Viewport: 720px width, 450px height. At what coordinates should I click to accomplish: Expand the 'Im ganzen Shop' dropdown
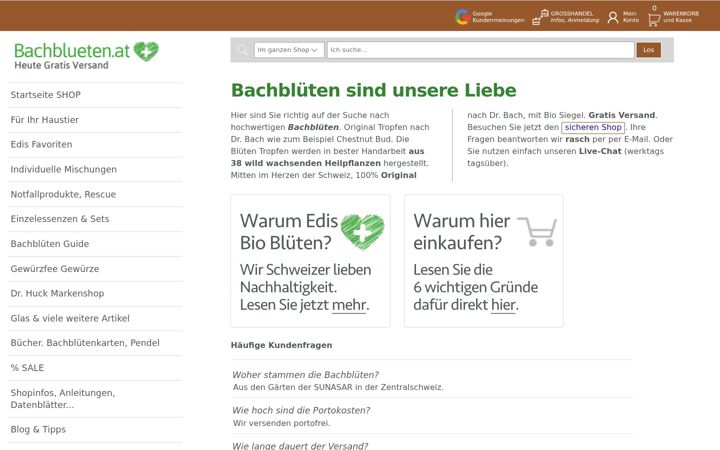point(289,50)
